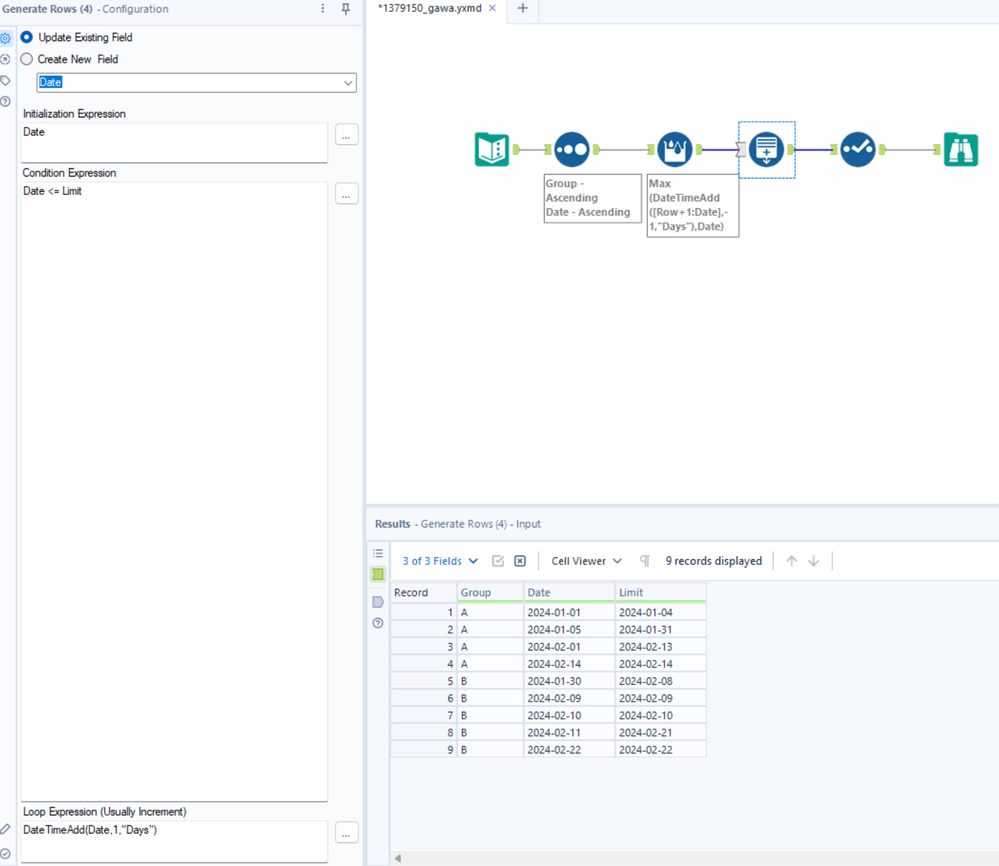Select the Sort tool on the canvas

[x=571, y=149]
